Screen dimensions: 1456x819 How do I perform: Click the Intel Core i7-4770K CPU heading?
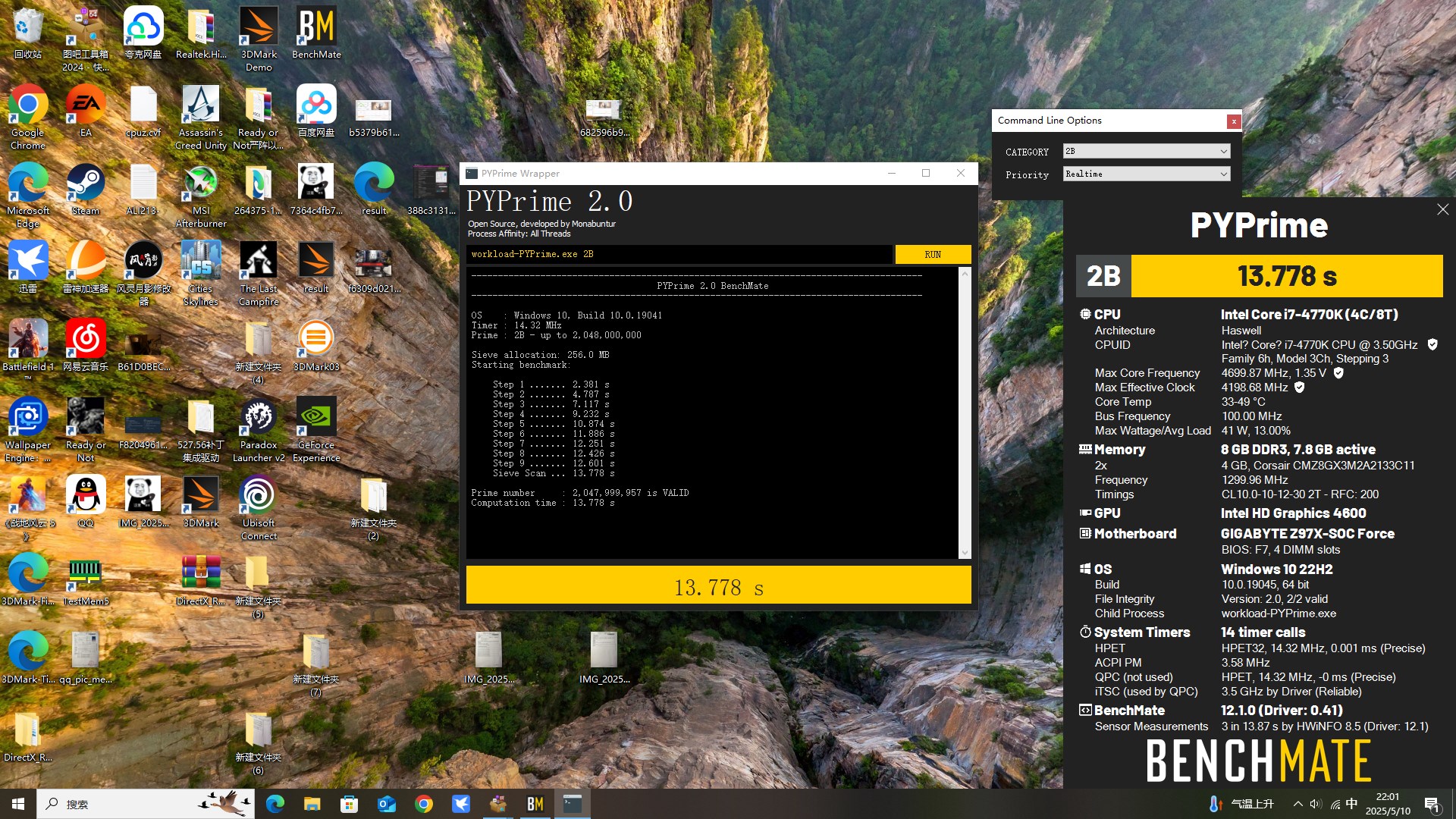point(1309,314)
